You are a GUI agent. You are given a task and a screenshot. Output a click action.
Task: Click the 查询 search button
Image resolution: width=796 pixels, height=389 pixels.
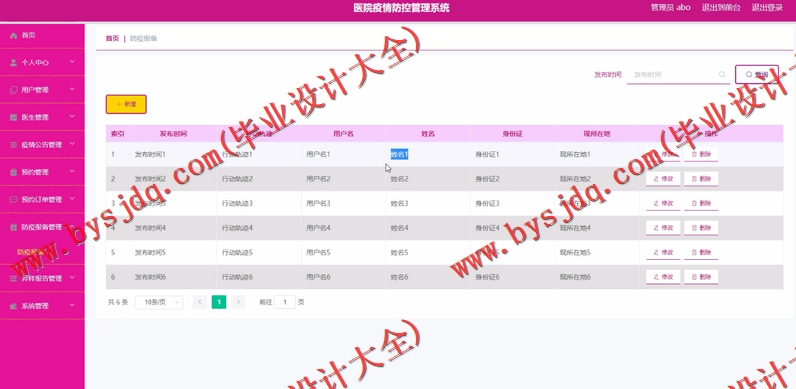coord(756,75)
